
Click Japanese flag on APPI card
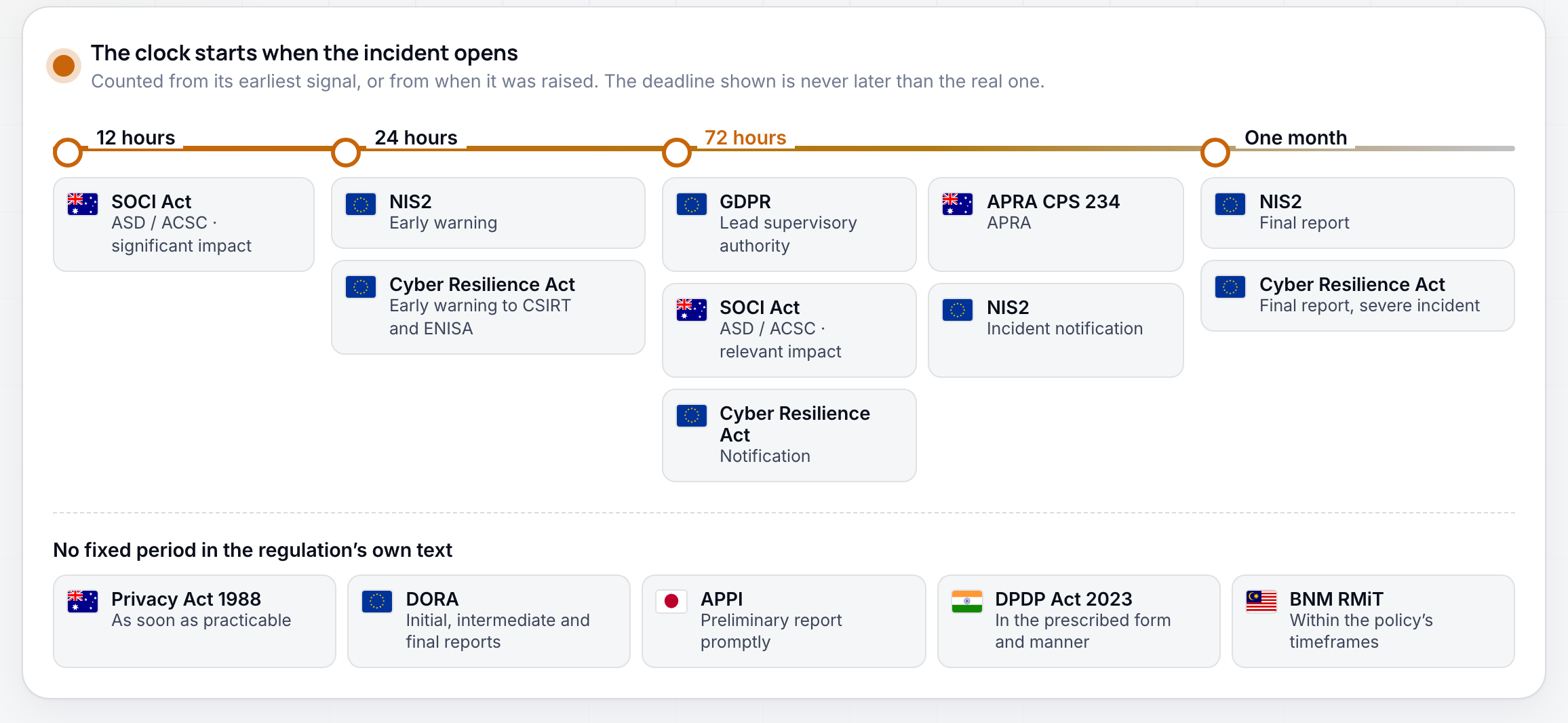pos(671,601)
